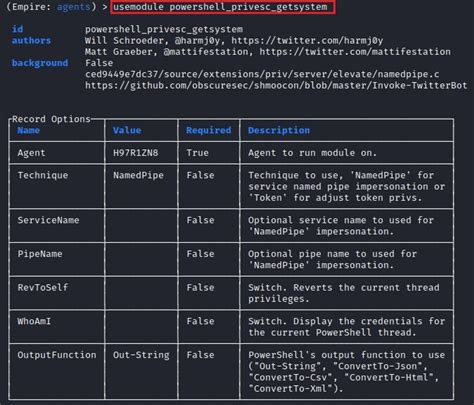The image size is (474, 405).
Task: Click the Value column header
Action: [127, 130]
